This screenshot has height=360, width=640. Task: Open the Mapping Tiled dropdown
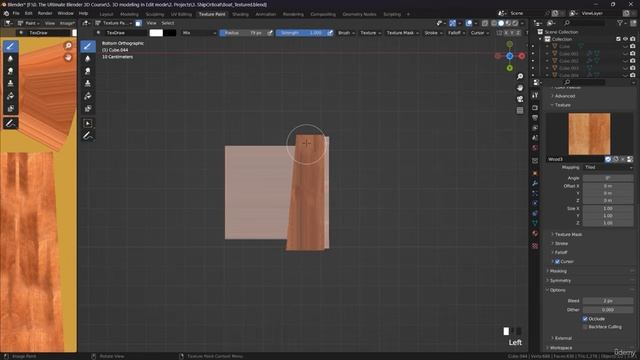[608, 167]
